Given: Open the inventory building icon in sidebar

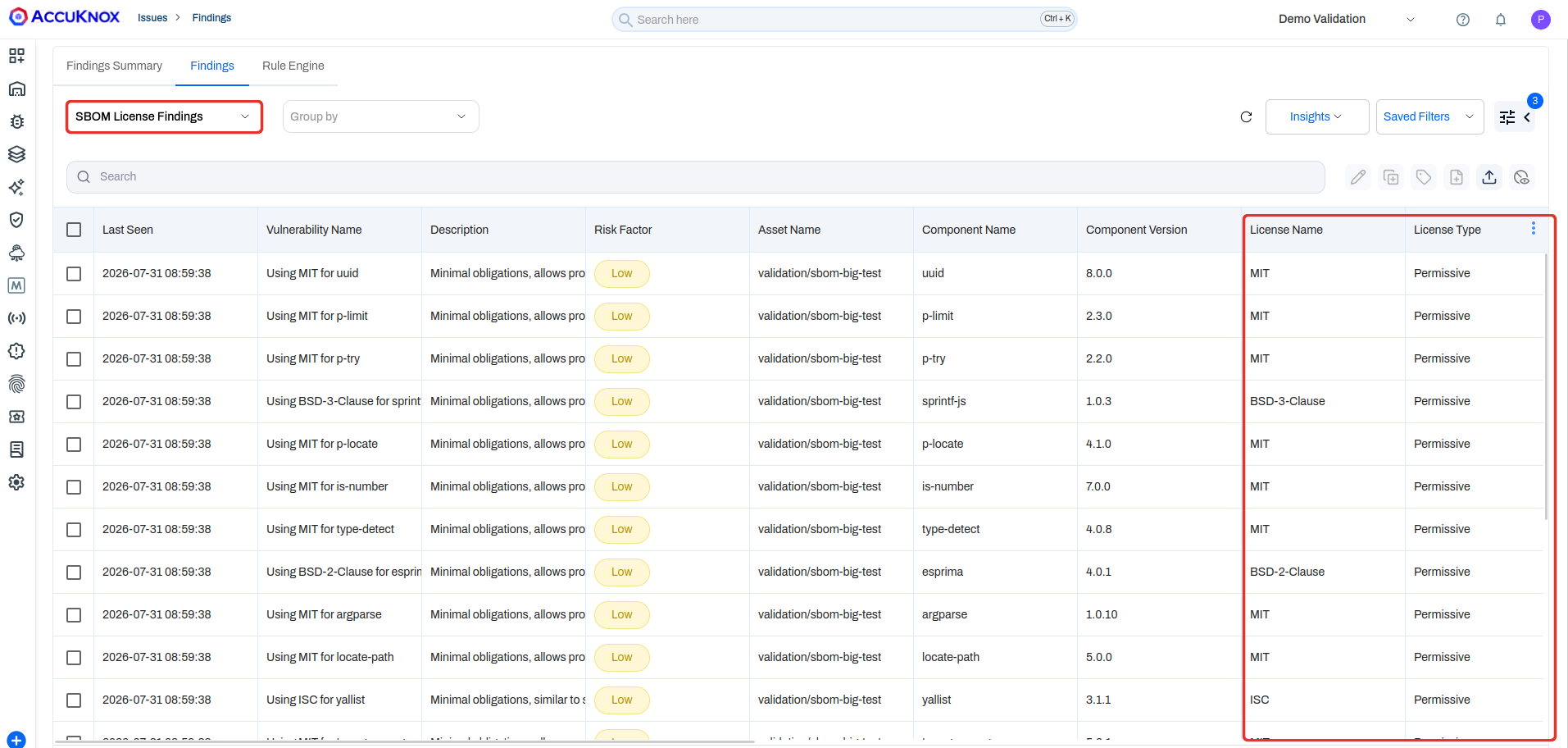Looking at the screenshot, I should [16, 89].
